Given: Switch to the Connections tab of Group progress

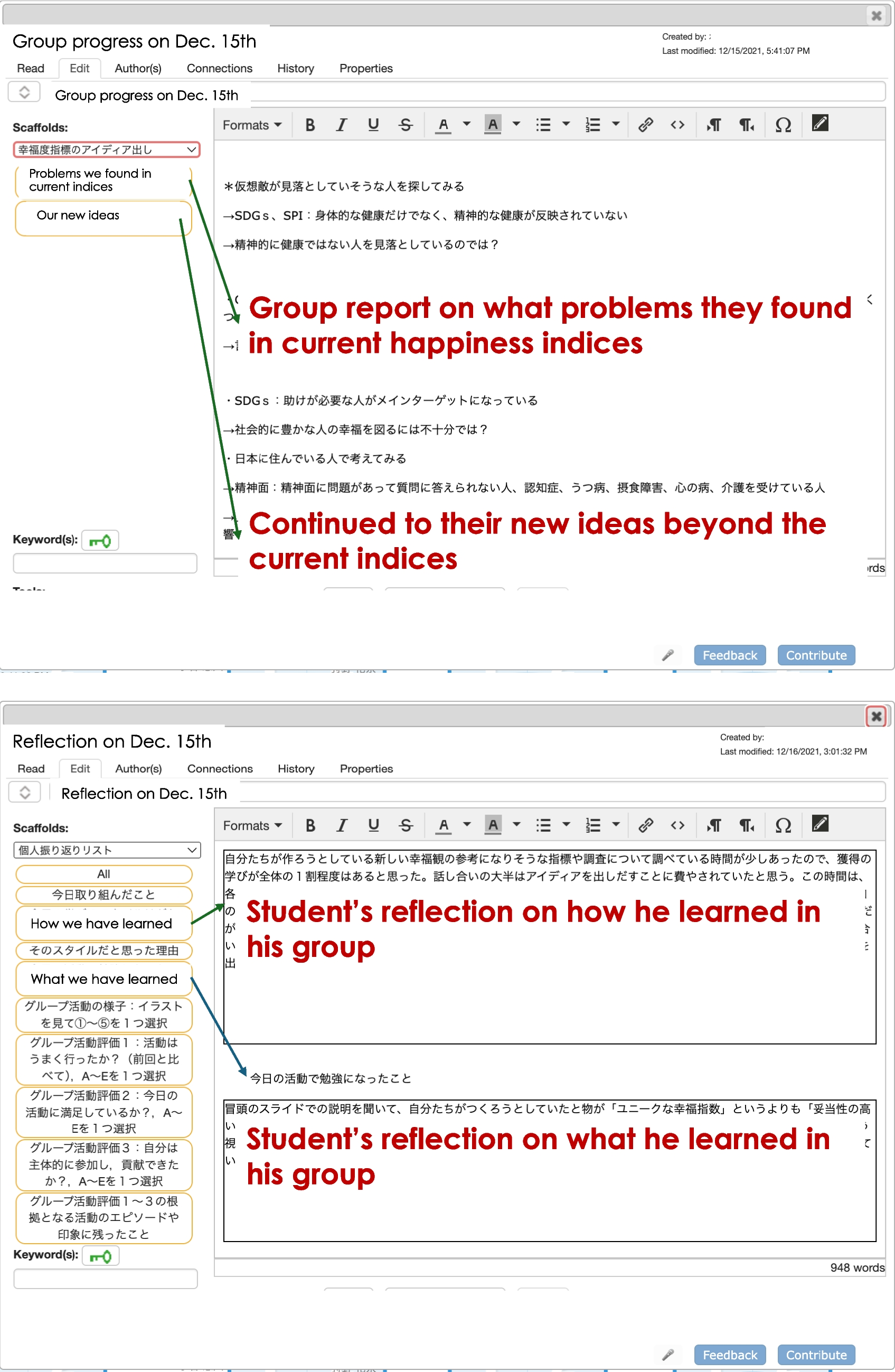Looking at the screenshot, I should (219, 68).
